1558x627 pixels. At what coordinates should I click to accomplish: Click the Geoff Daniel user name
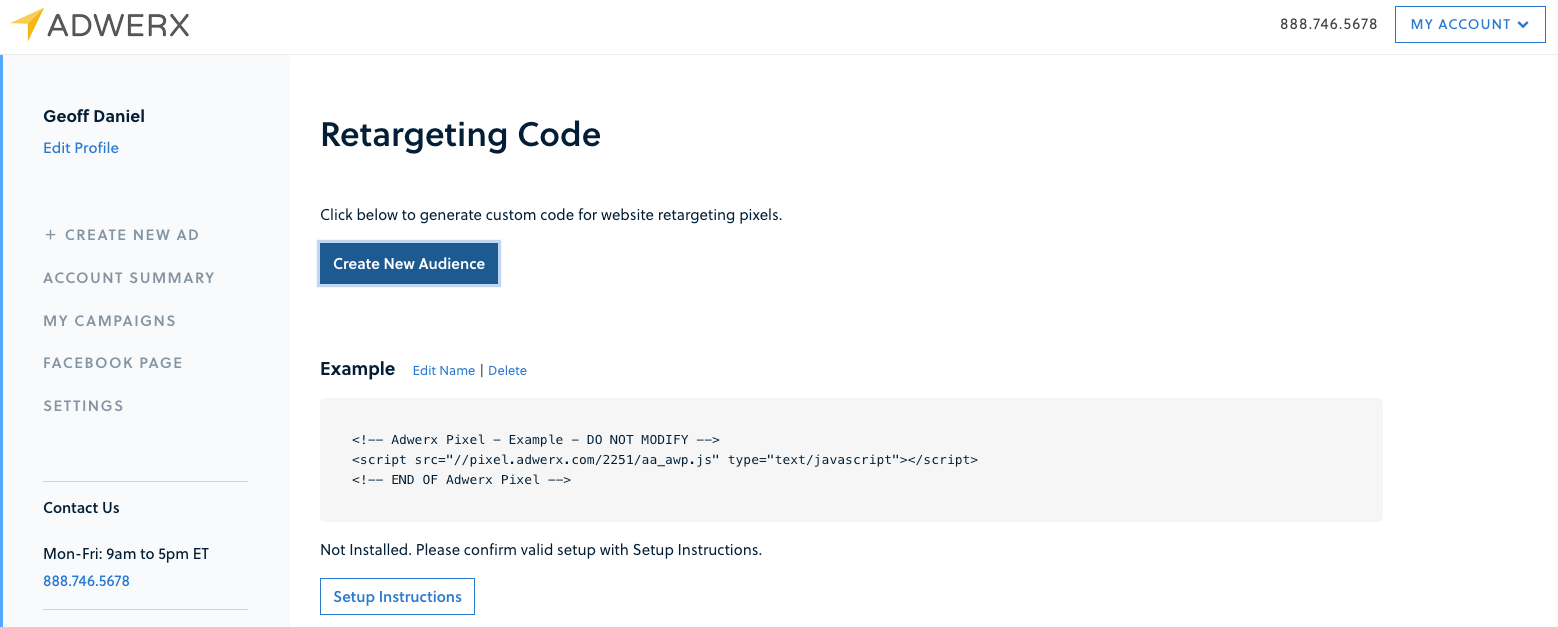(94, 116)
